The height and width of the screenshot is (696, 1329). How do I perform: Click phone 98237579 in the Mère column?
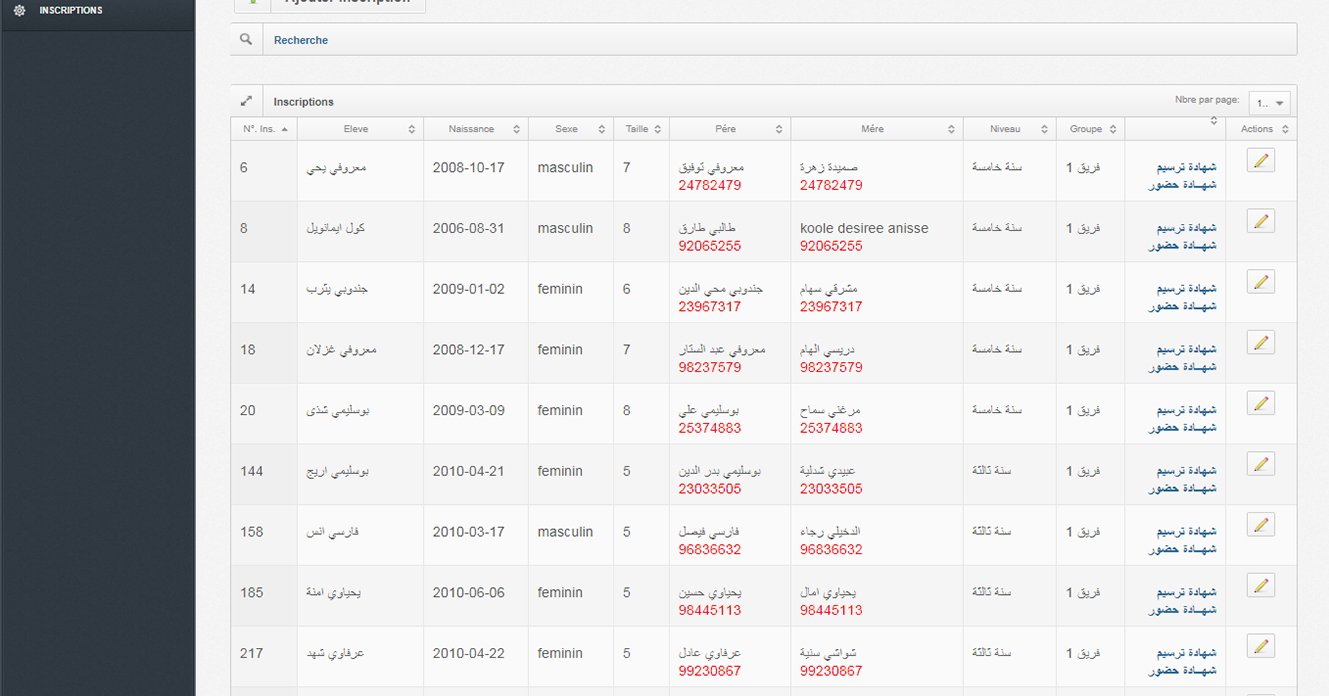[831, 367]
